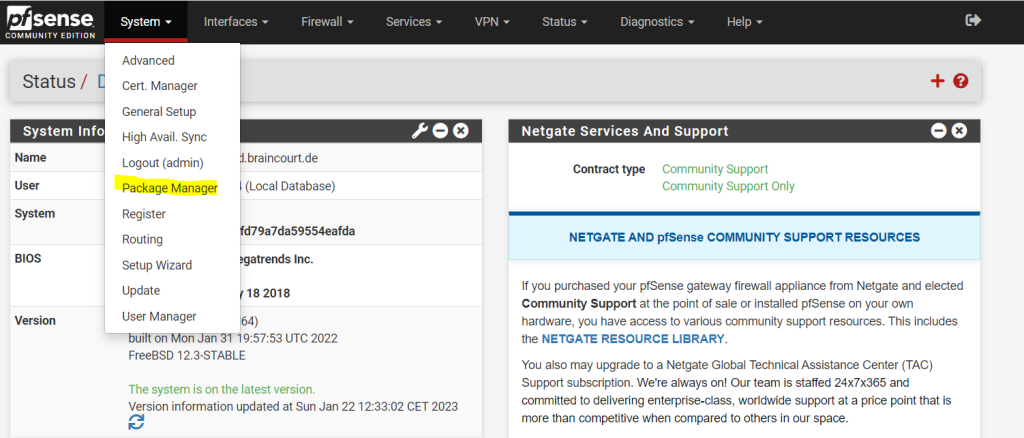Click the Version row label
Viewport: 1024px width, 438px height.
[x=35, y=321]
